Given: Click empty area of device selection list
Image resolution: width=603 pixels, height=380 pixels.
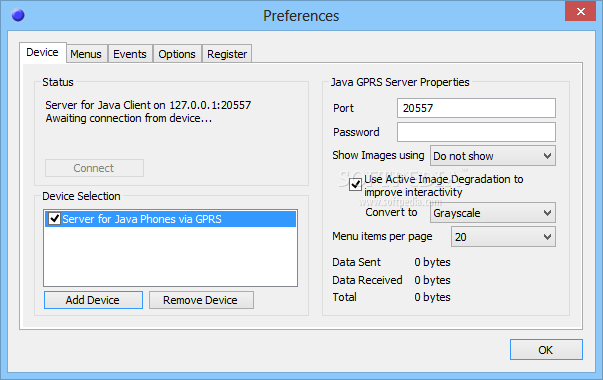Looking at the screenshot, I should 171,256.
